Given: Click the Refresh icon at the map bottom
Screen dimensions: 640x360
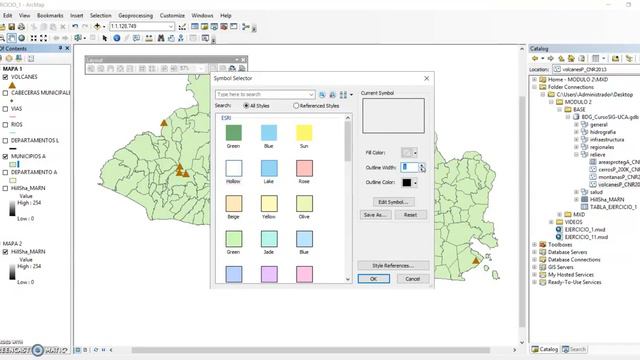Looking at the screenshot, I should click(x=96, y=350).
